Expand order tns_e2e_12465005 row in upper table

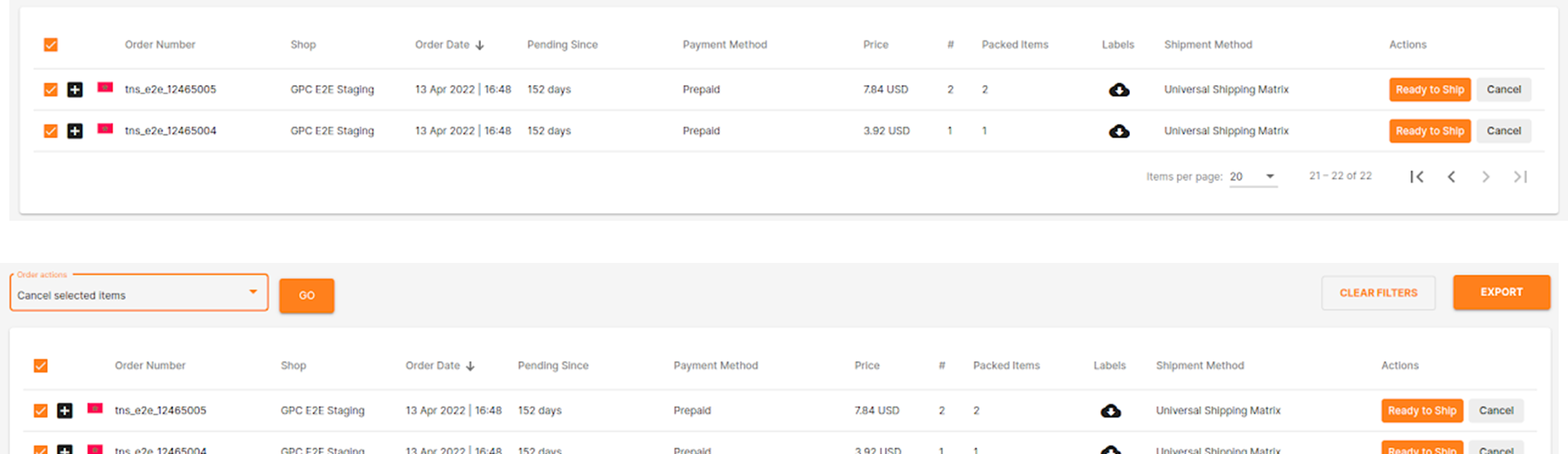pos(75,90)
